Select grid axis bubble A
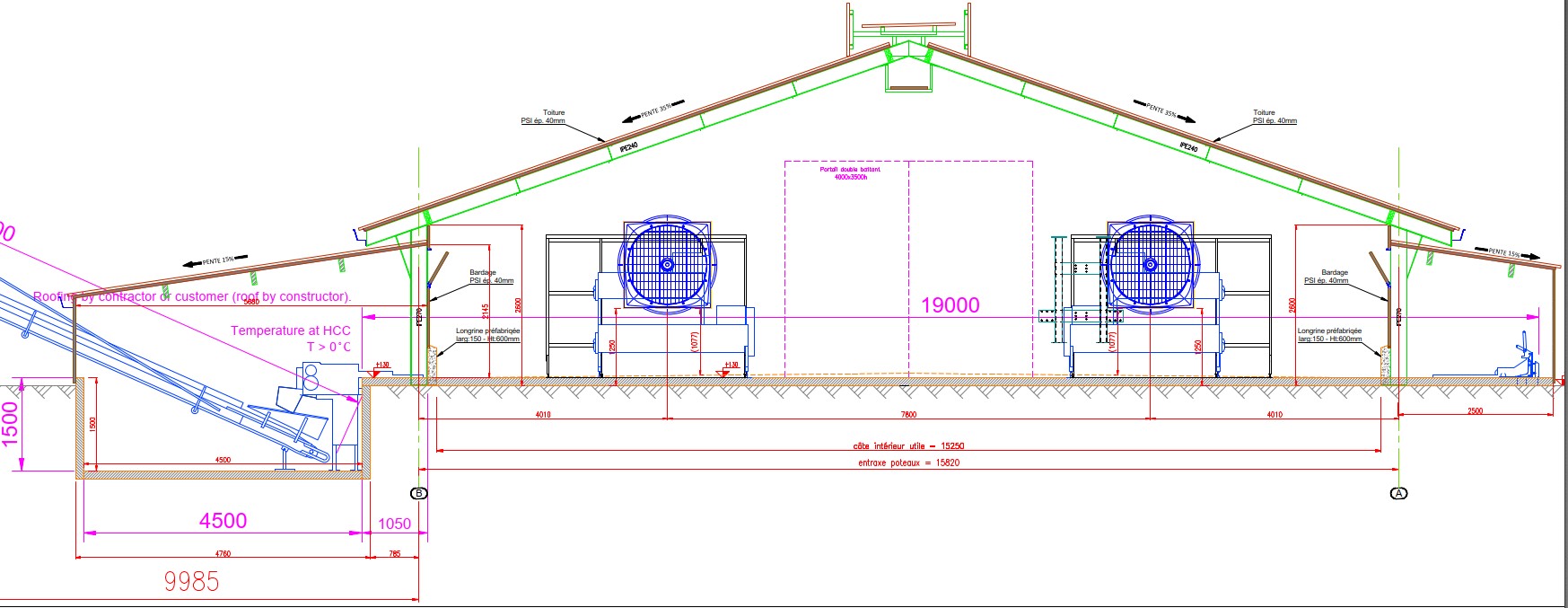Viewport: 1568px width, 608px height. (x=1398, y=493)
